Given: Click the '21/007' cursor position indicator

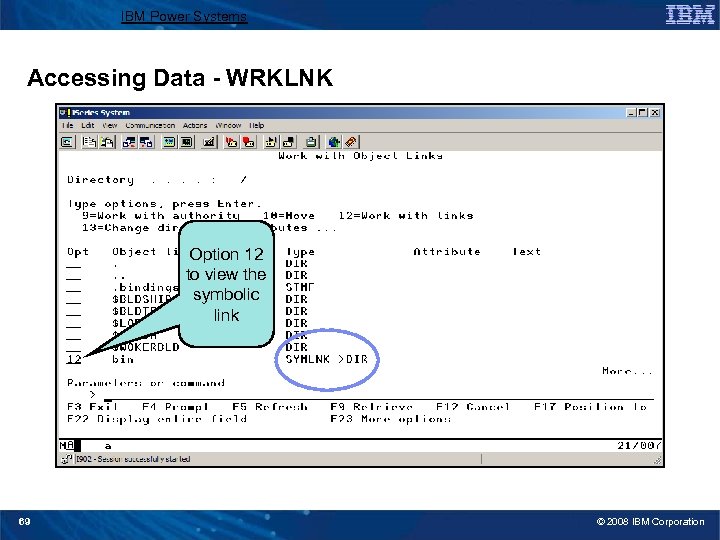Looking at the screenshot, I should (x=639, y=445).
